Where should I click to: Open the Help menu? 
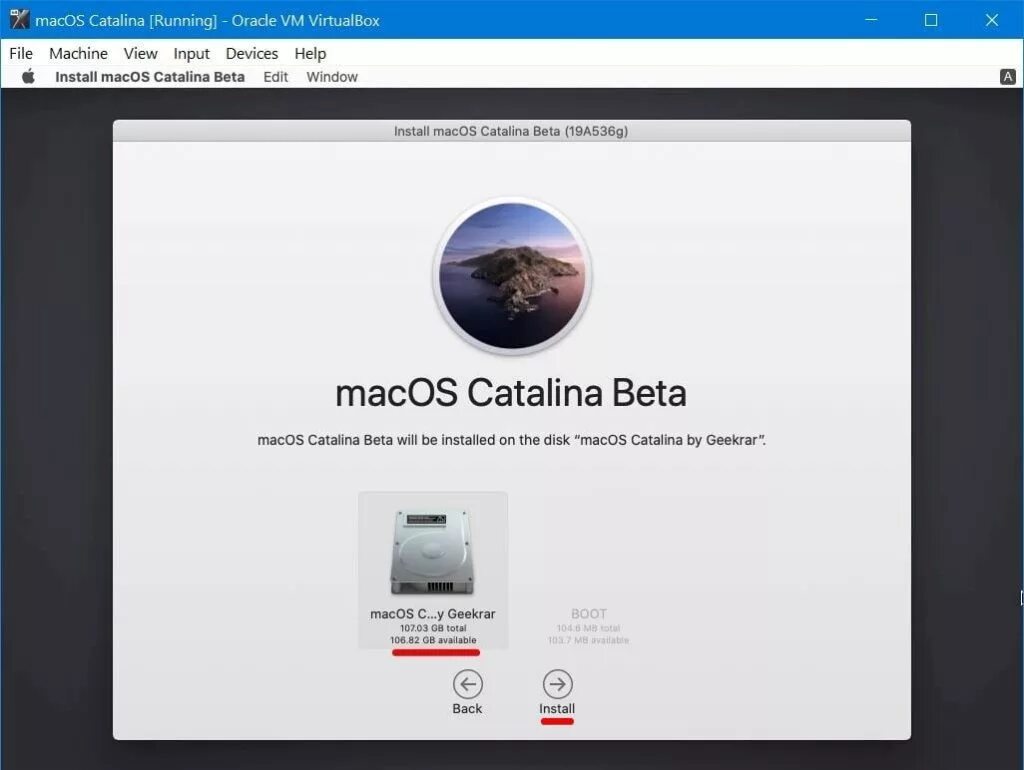pyautogui.click(x=310, y=54)
